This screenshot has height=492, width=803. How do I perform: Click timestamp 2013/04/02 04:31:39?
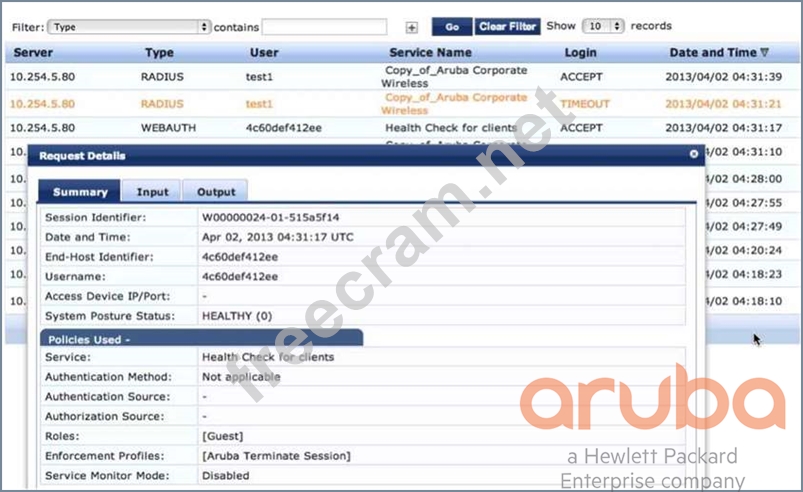[x=724, y=77]
